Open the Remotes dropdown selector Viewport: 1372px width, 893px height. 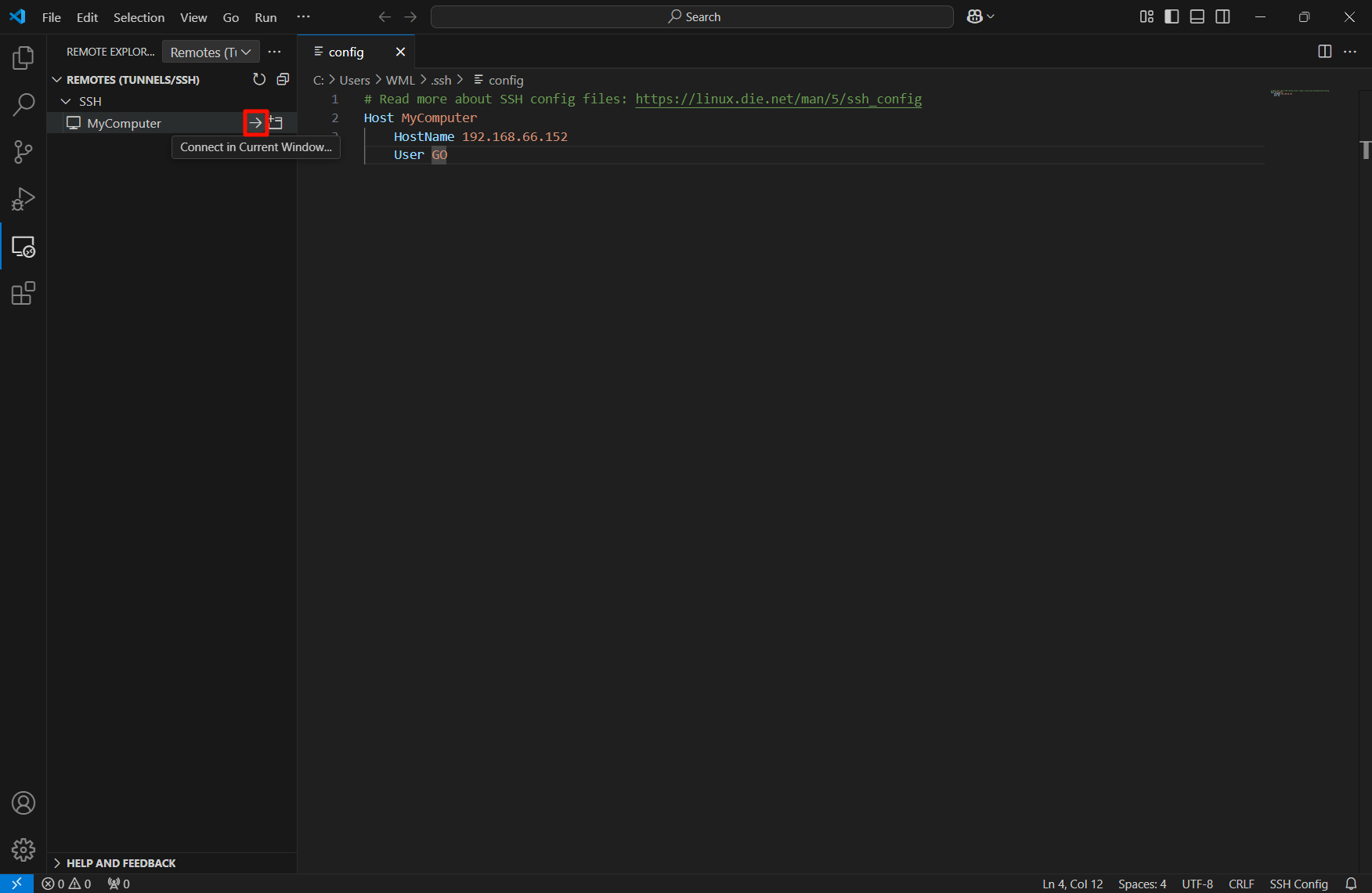coord(210,52)
